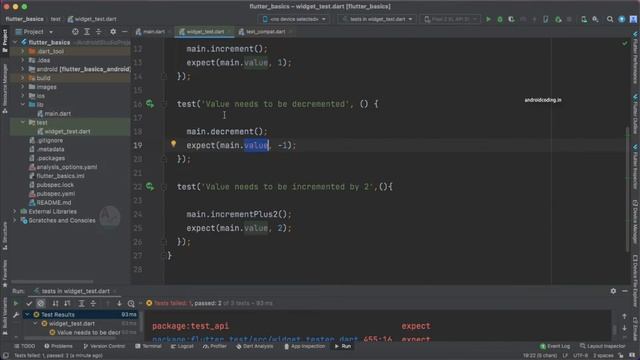
Task: Open Run panel settings gear
Action: 613,291
